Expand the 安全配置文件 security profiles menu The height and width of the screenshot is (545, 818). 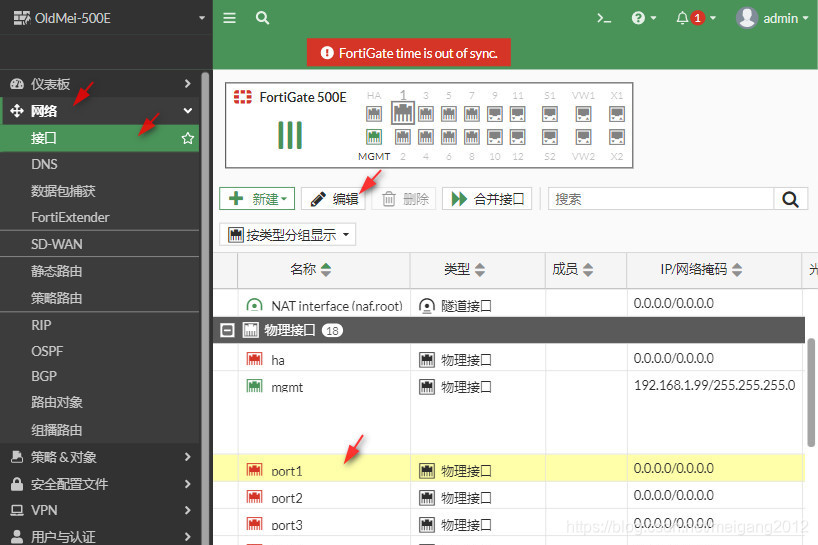point(100,485)
